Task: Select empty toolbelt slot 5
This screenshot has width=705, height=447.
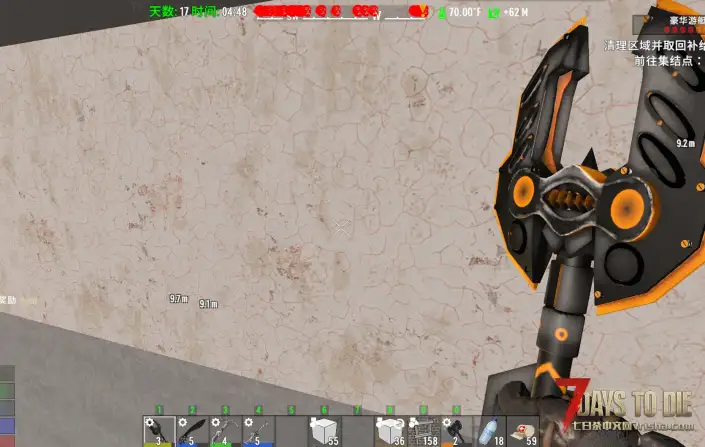Action: 291,431
